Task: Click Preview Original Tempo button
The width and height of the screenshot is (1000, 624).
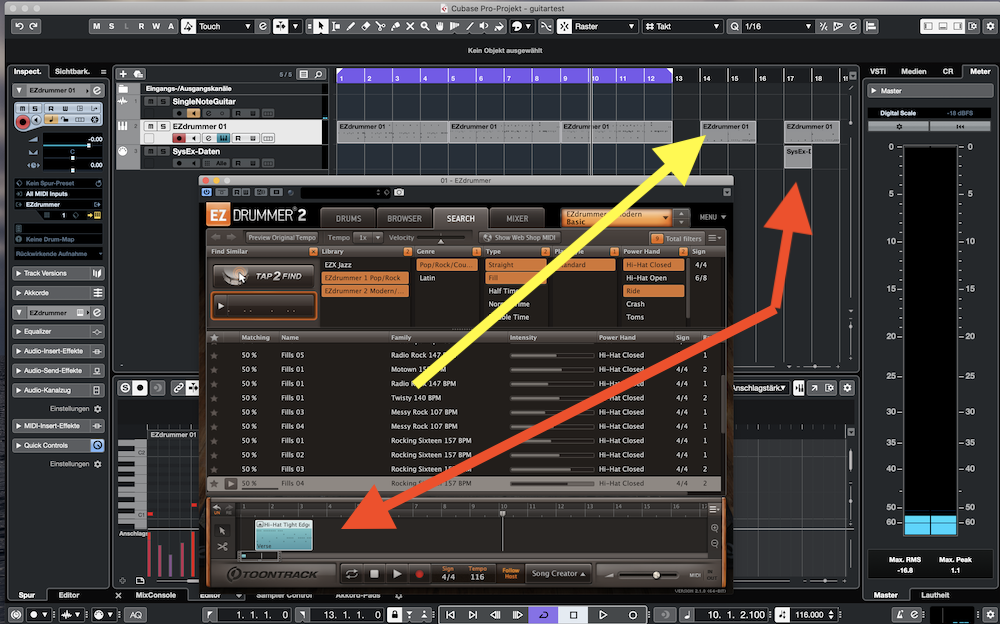Action: pyautogui.click(x=282, y=237)
